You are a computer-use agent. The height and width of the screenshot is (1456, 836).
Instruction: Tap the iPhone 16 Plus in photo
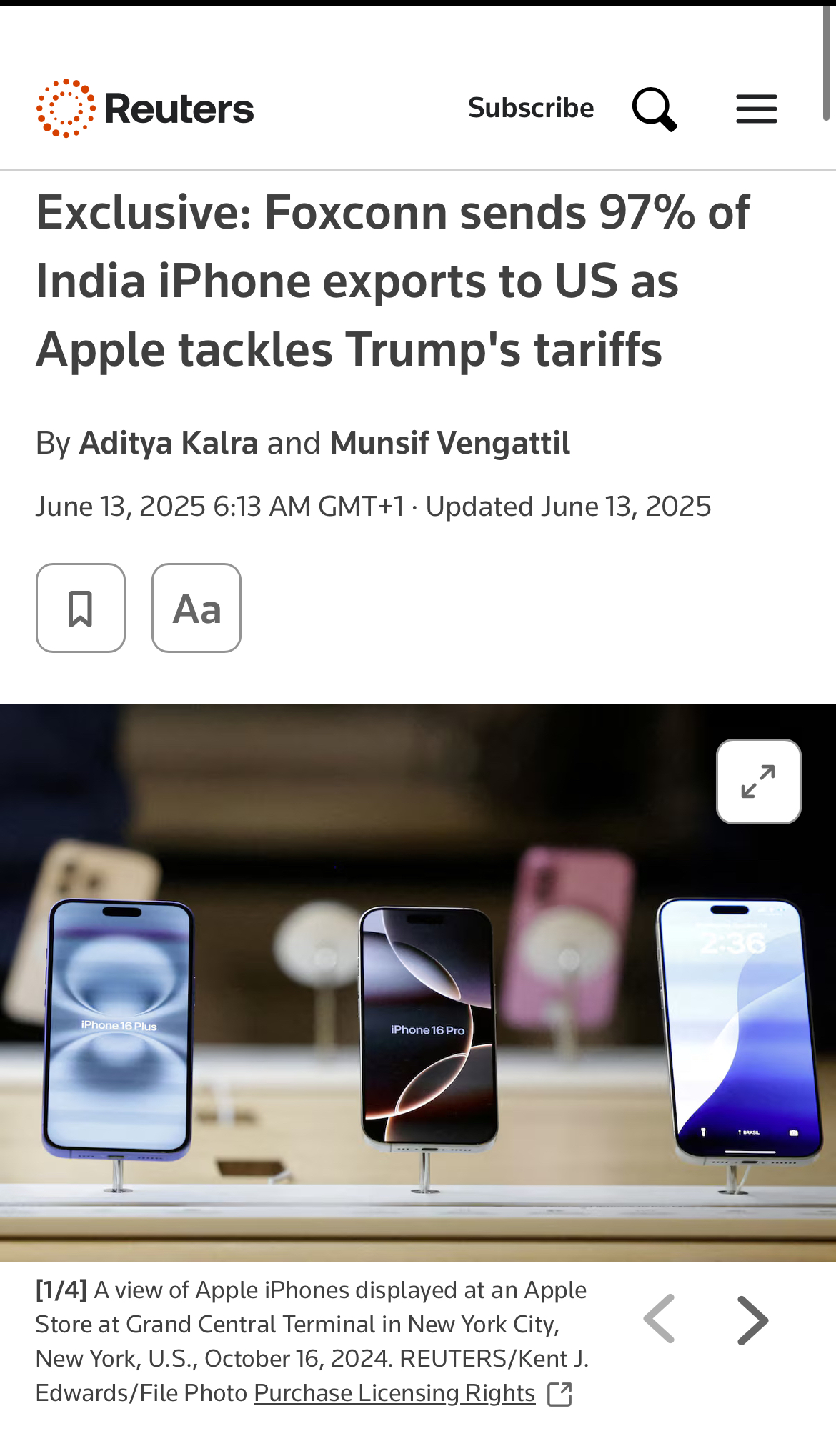[118, 1029]
